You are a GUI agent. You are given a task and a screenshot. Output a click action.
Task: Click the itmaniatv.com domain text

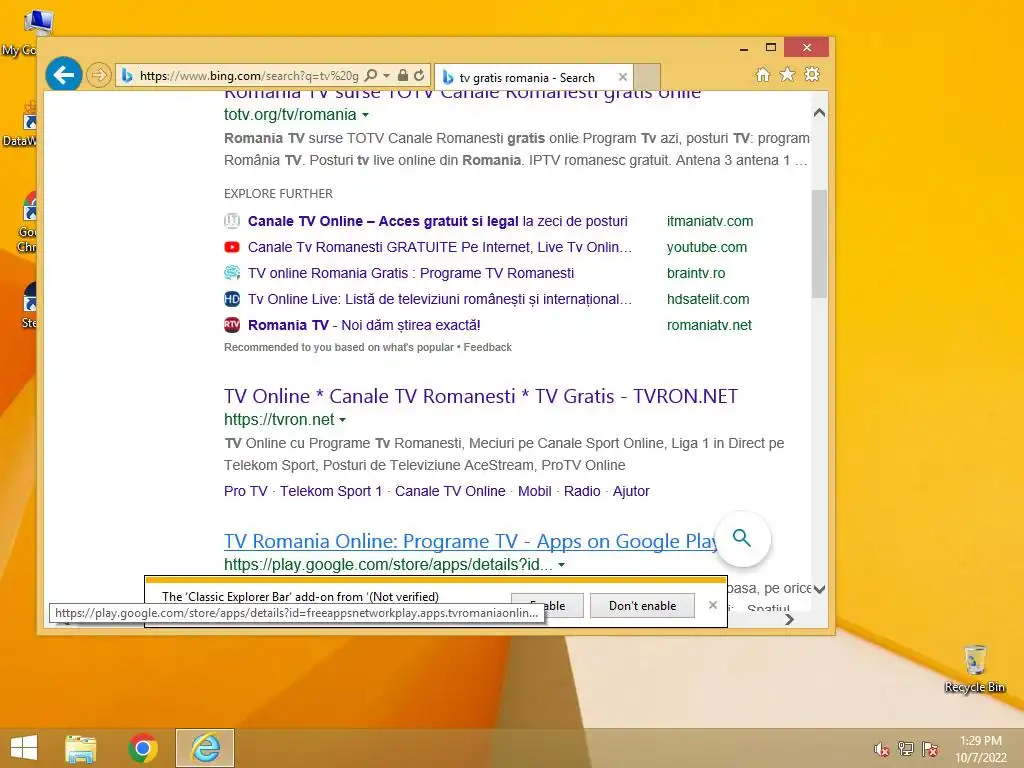coord(710,221)
